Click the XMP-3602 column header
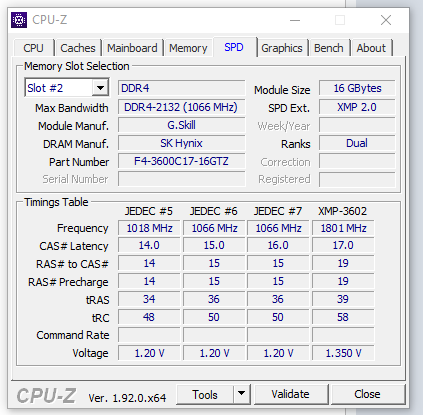Viewport: 423px width, 415px height. [342, 211]
